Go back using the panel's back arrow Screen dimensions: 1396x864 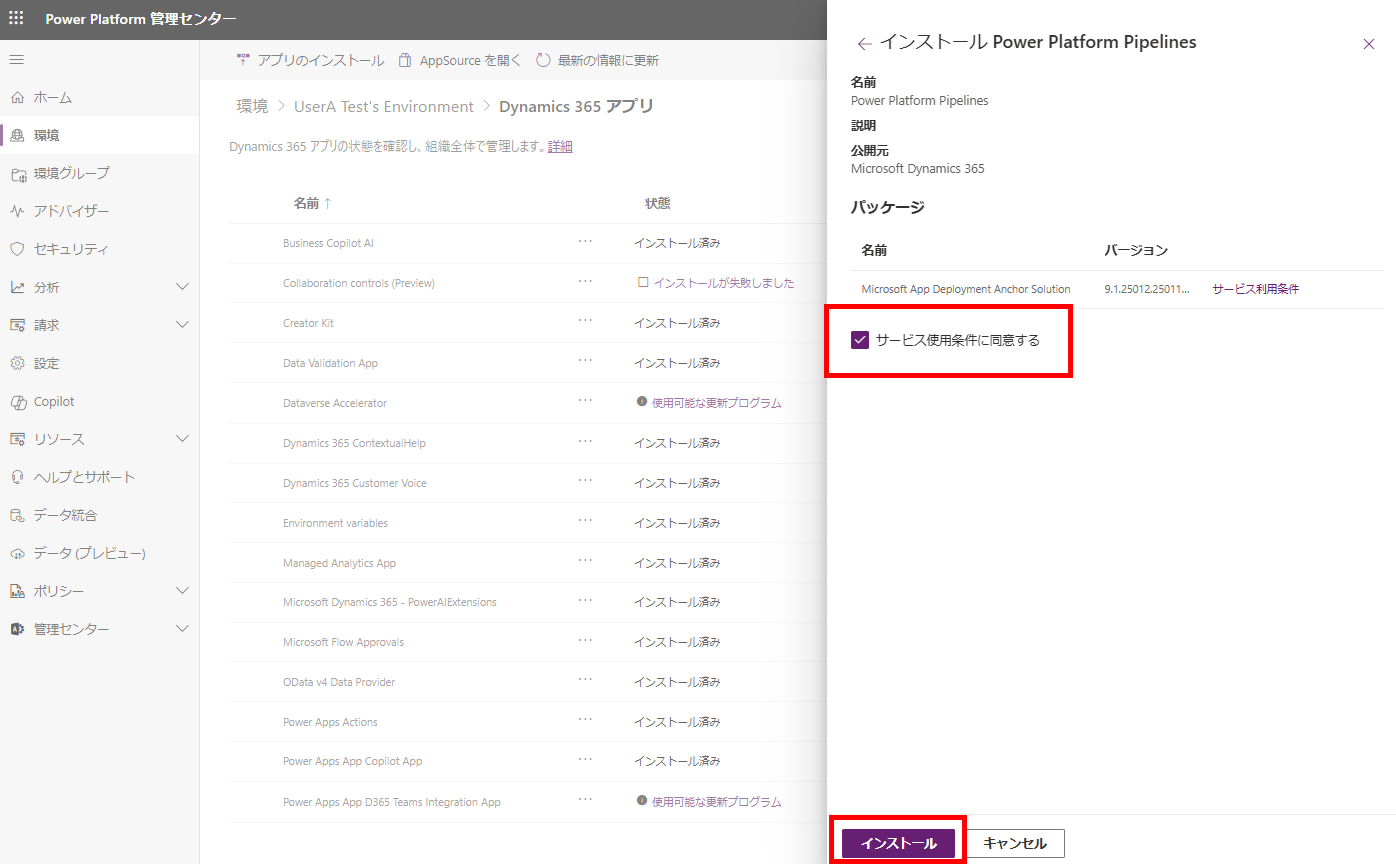click(x=862, y=42)
